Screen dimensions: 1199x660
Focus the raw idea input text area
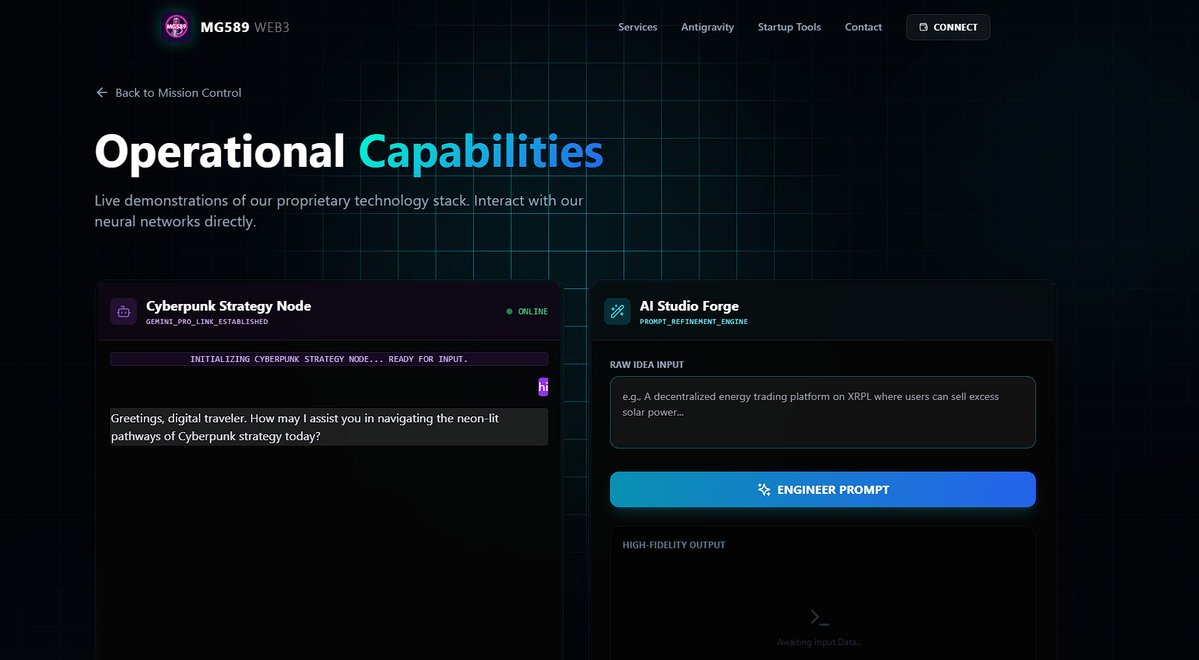coord(823,412)
